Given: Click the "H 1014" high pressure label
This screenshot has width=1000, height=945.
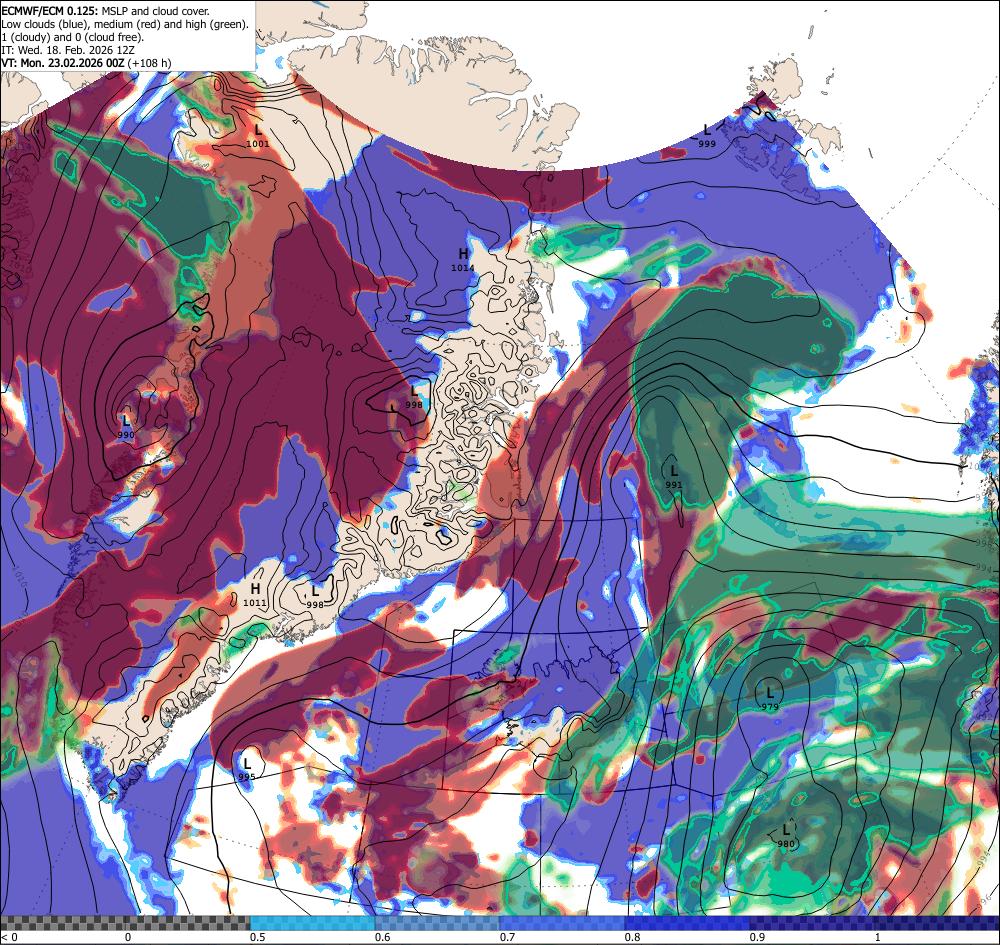Looking at the screenshot, I should (463, 260).
